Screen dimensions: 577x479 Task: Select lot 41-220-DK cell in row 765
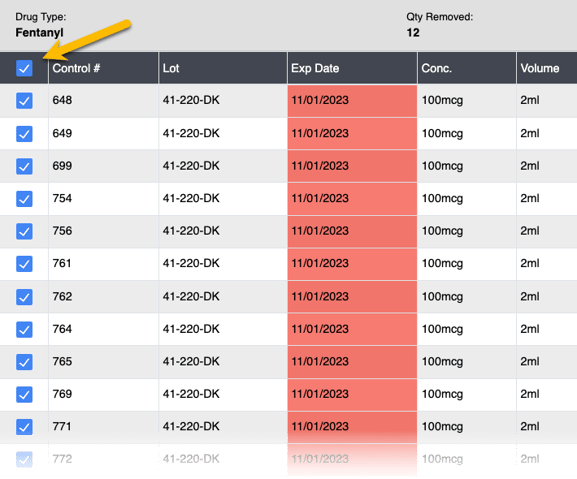click(223, 362)
